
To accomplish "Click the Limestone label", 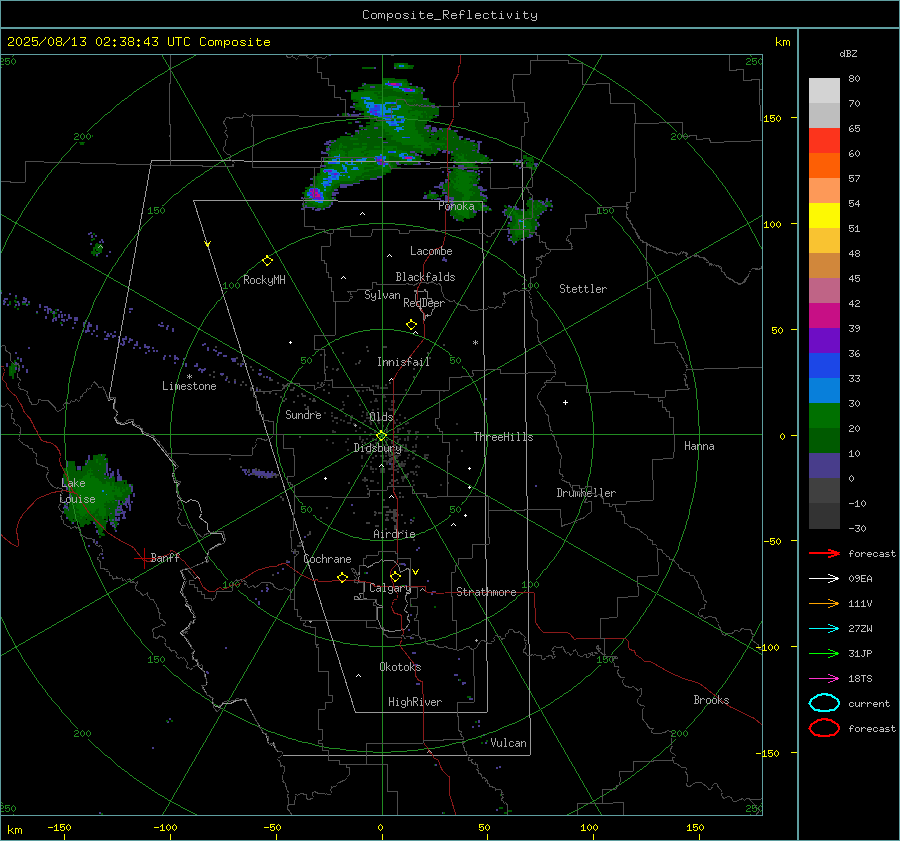I will (189, 386).
